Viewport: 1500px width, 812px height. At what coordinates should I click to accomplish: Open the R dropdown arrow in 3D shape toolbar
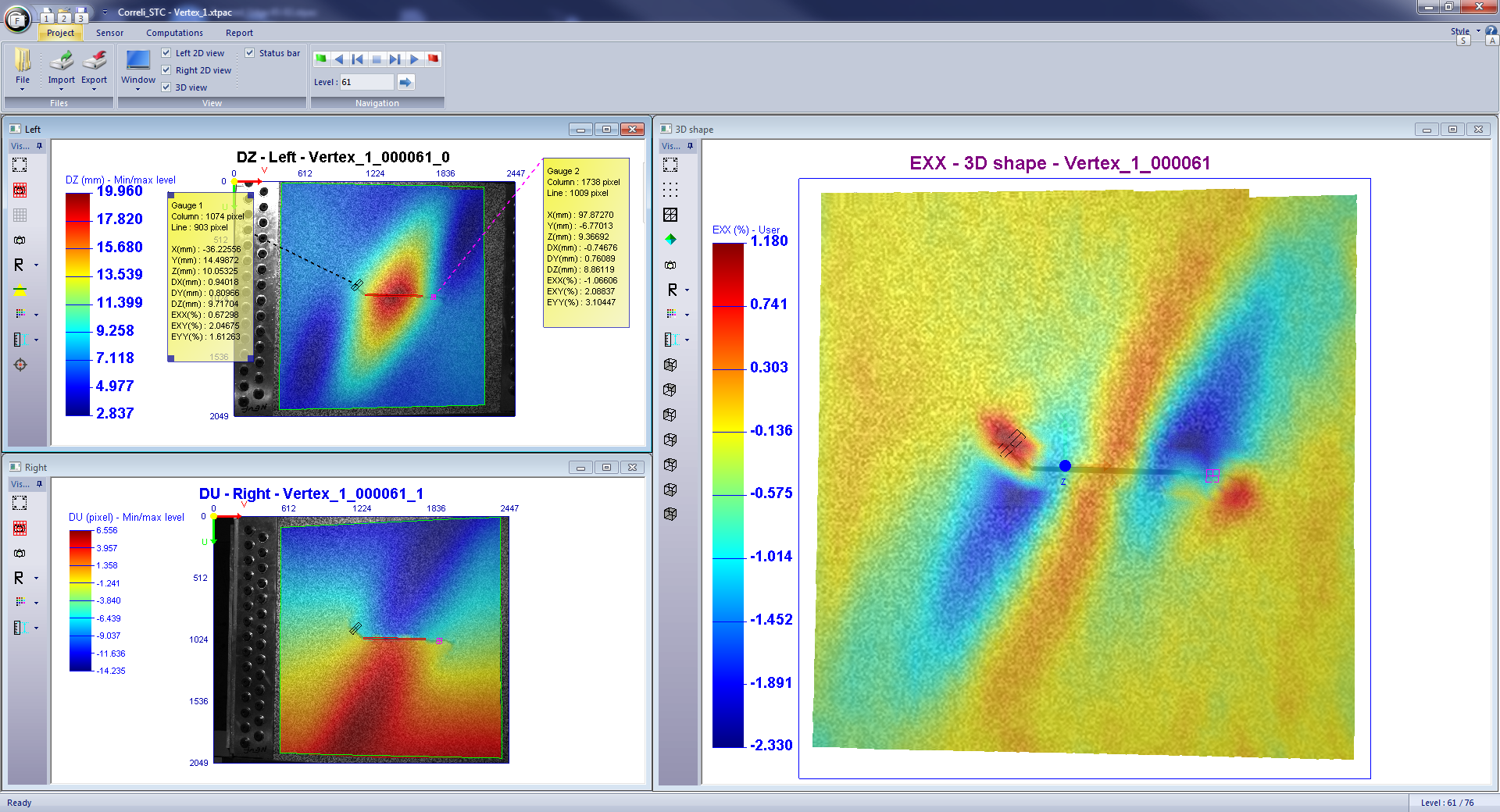tap(687, 290)
